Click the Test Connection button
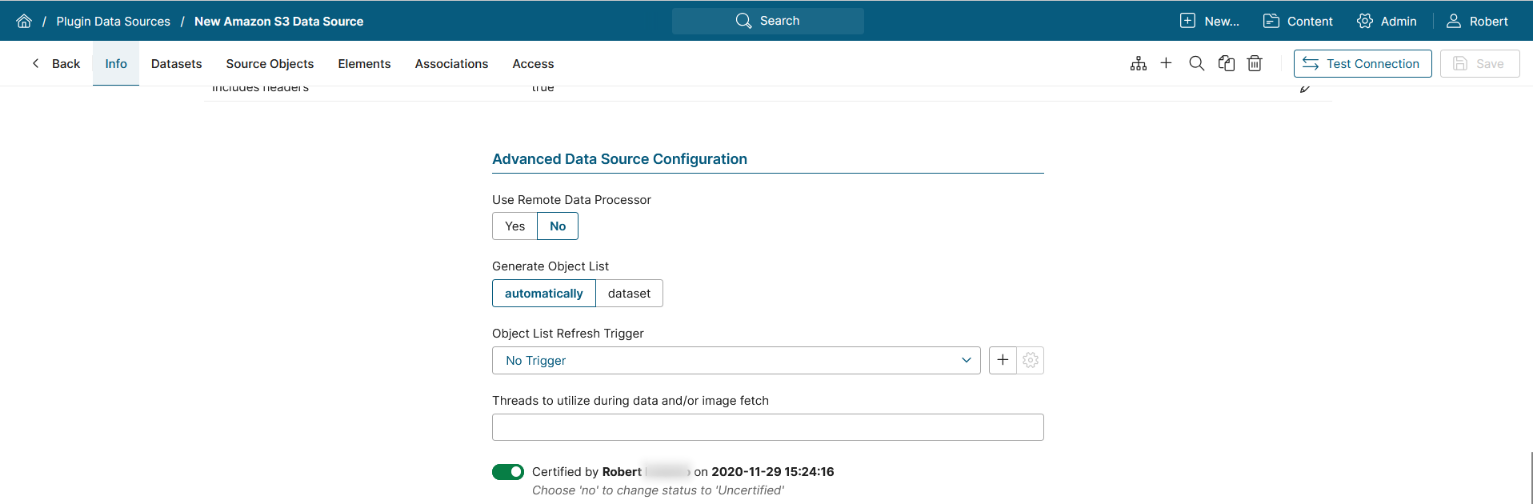Screen dimensions: 1533x504 pyautogui.click(x=1362, y=64)
